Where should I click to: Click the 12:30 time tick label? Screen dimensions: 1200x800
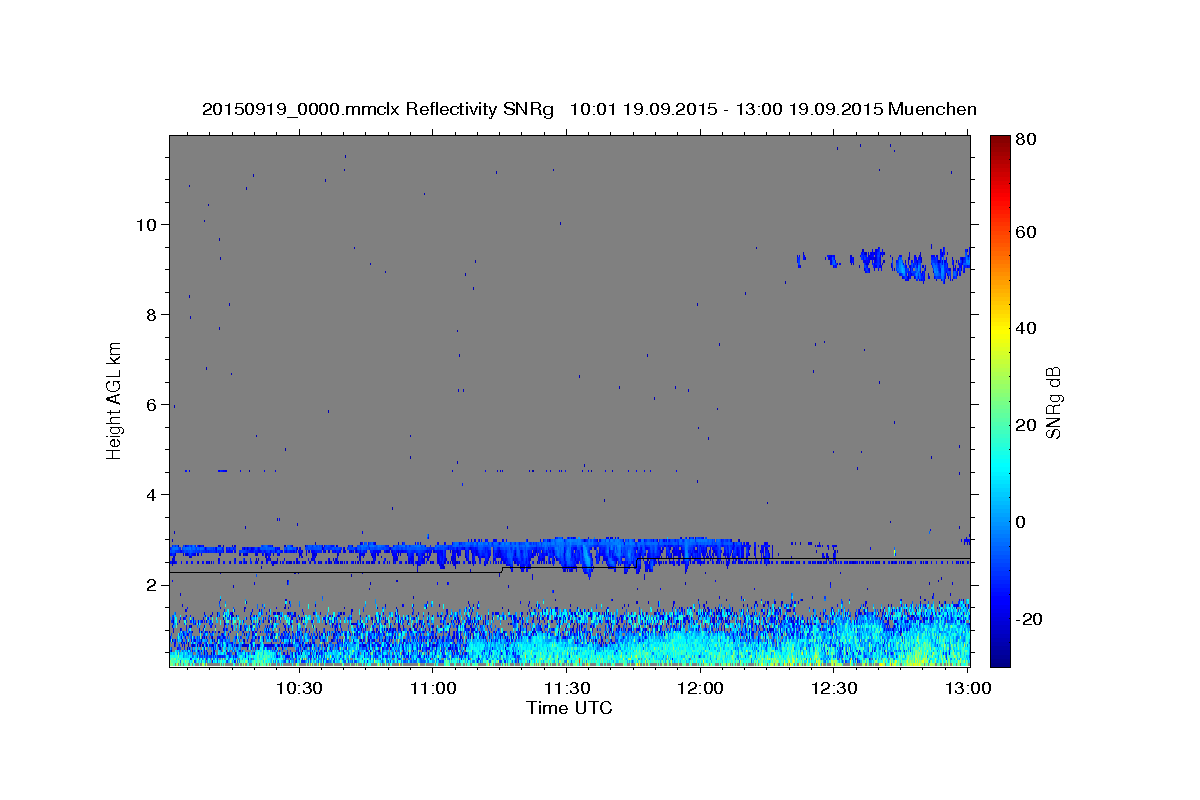tap(834, 688)
